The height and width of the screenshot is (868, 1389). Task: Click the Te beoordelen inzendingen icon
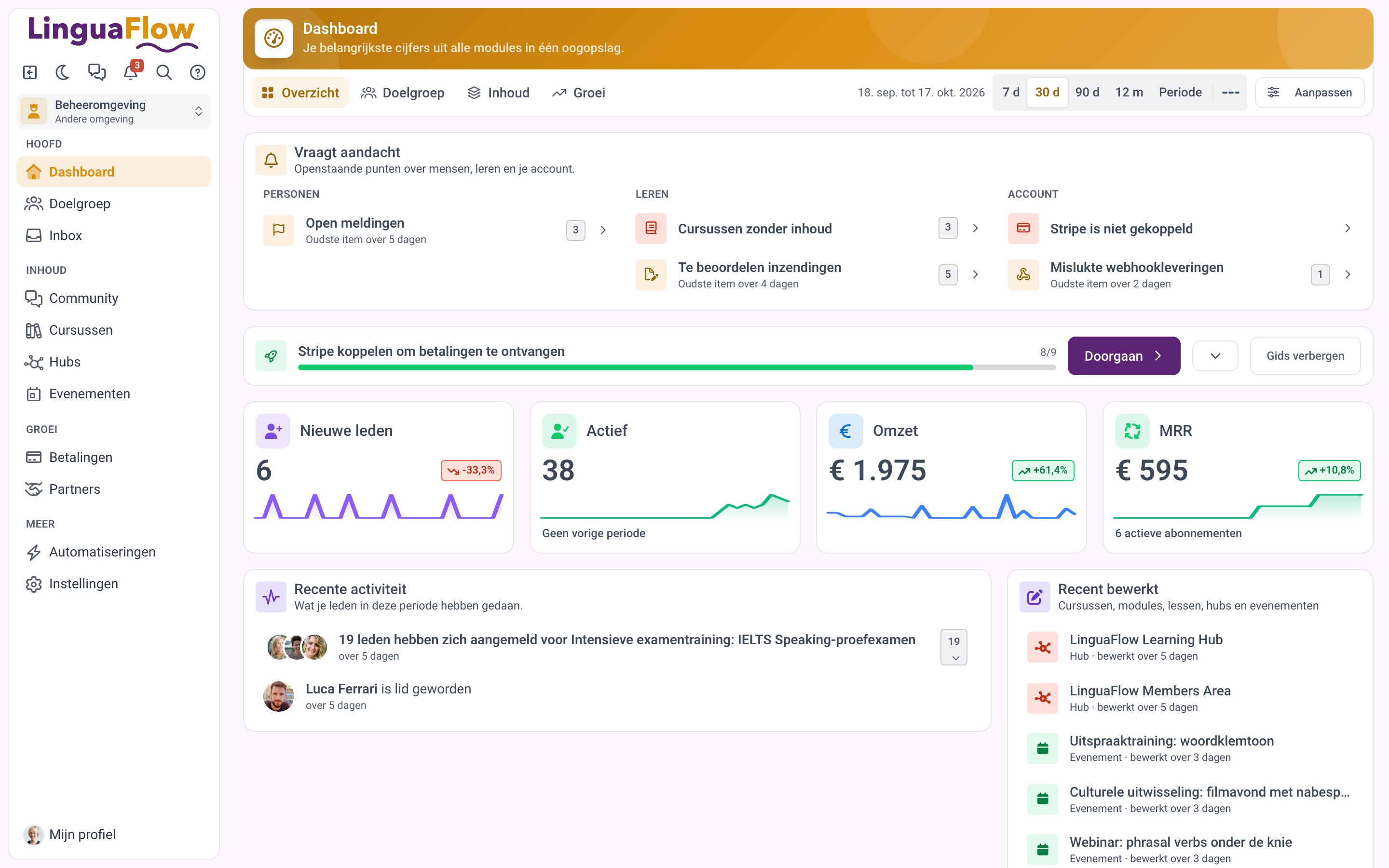651,274
